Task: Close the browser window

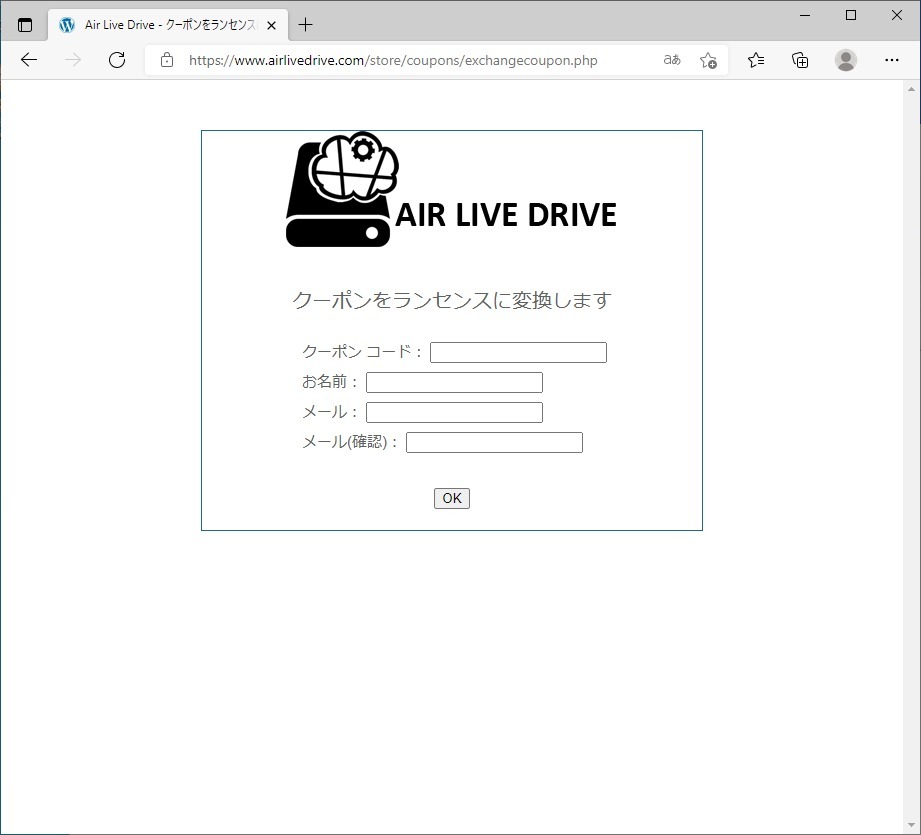Action: [896, 16]
